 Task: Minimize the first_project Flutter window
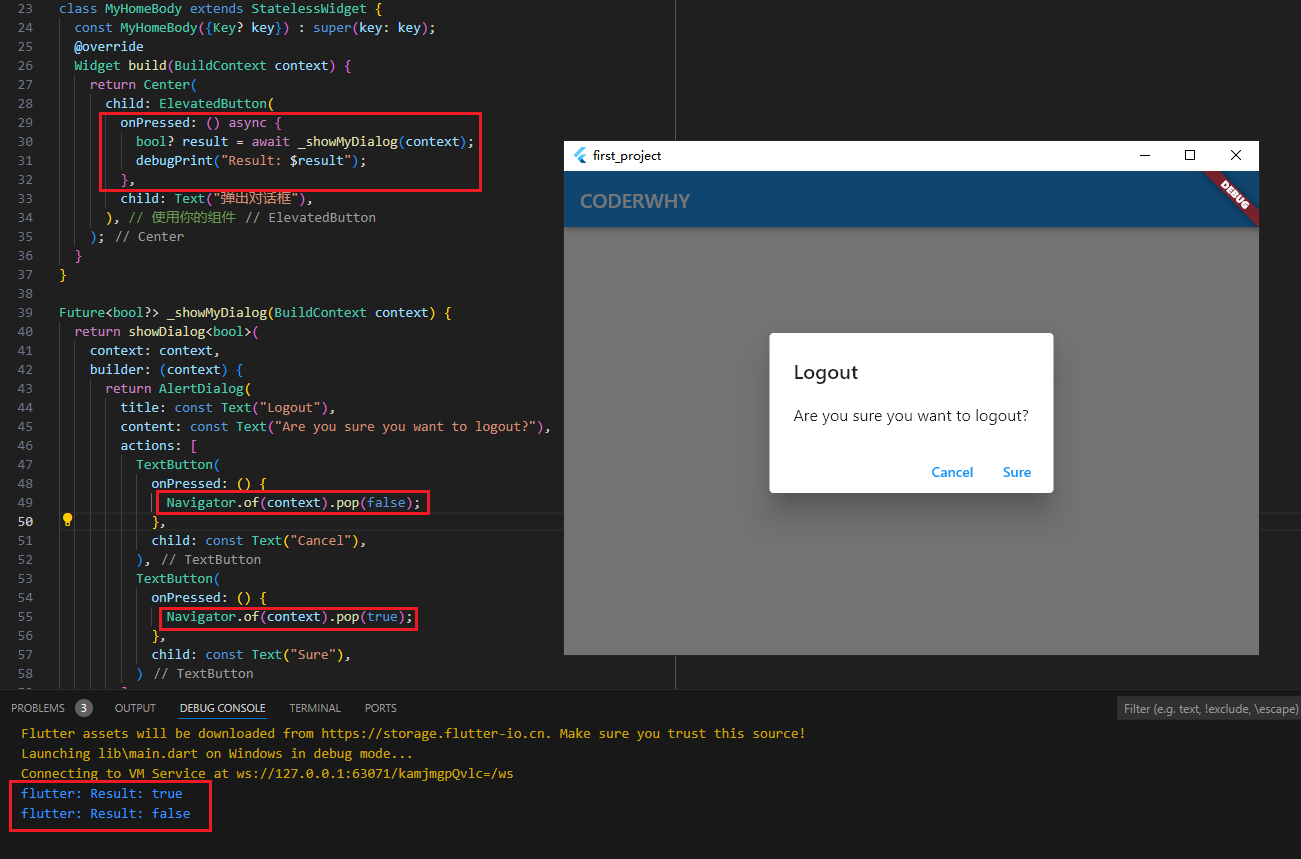pyautogui.click(x=1144, y=155)
